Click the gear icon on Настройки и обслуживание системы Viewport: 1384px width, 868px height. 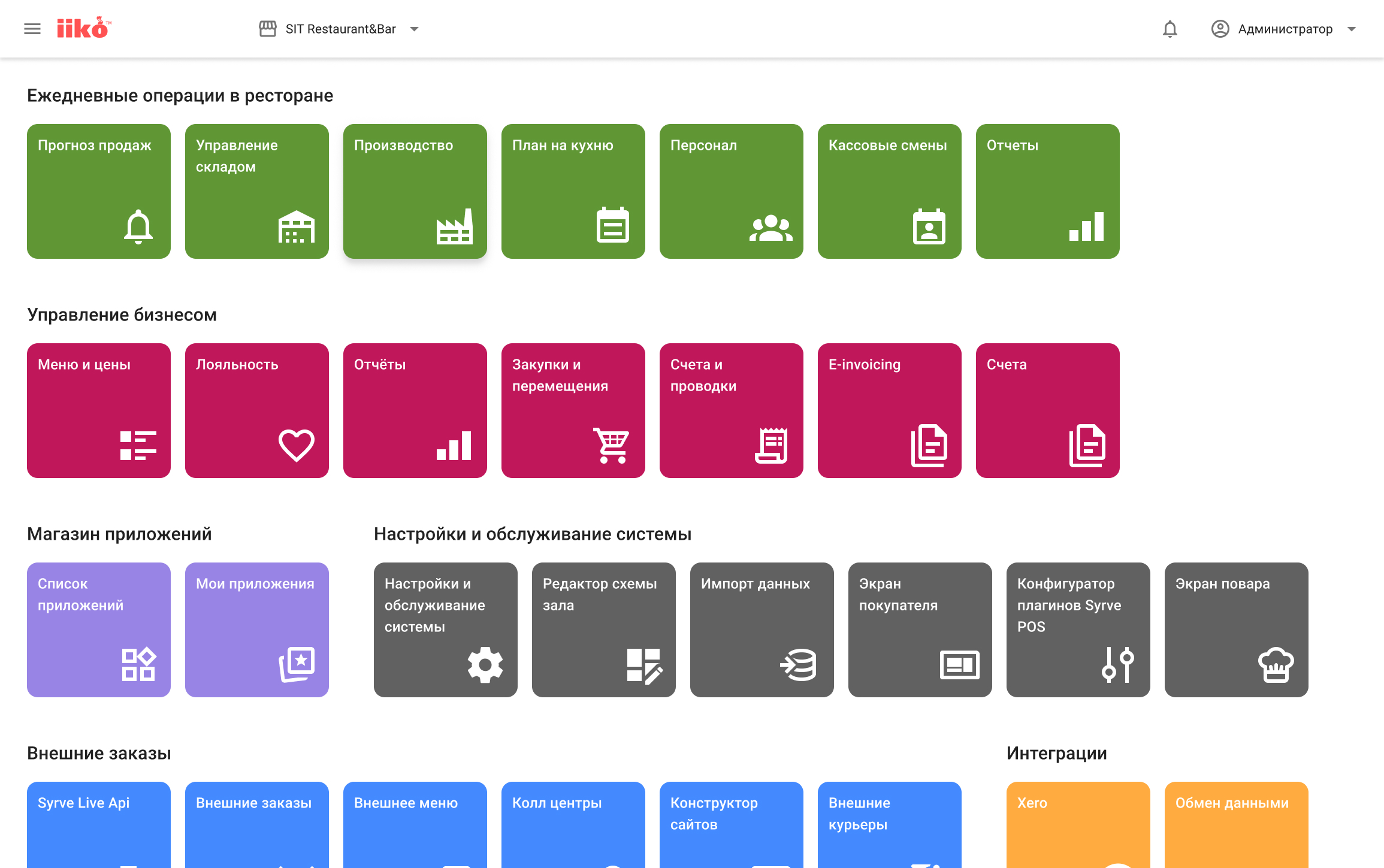pyautogui.click(x=485, y=665)
